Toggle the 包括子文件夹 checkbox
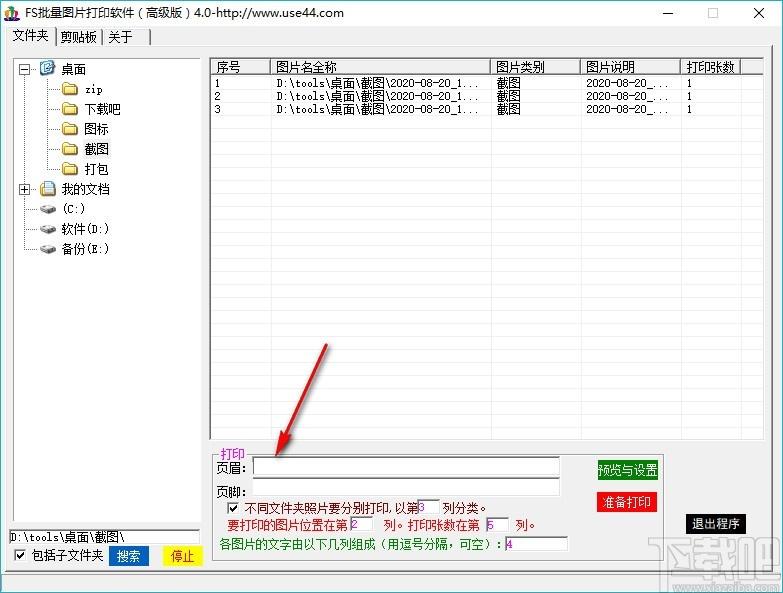This screenshot has width=783, height=593. [x=20, y=555]
